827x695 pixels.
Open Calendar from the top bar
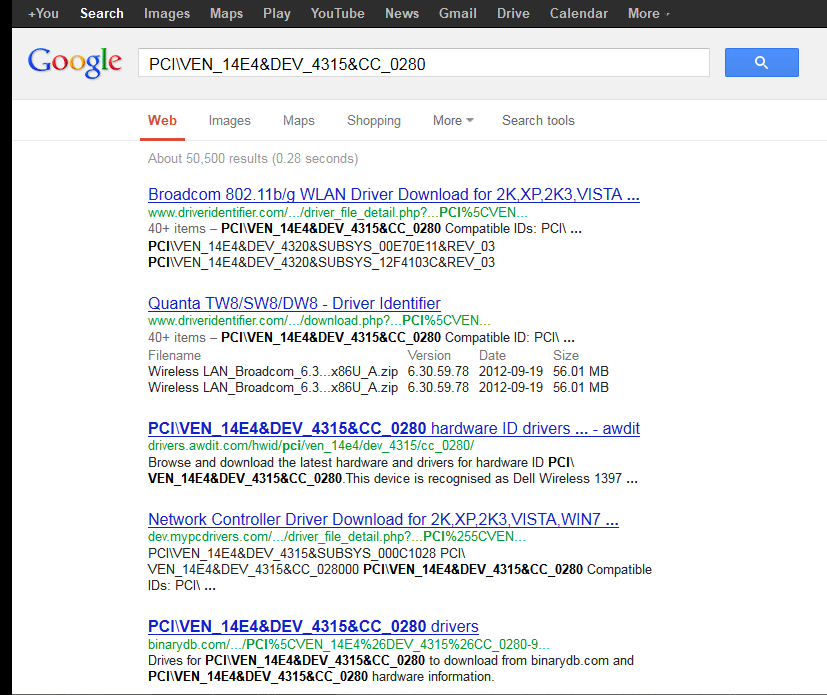click(579, 13)
